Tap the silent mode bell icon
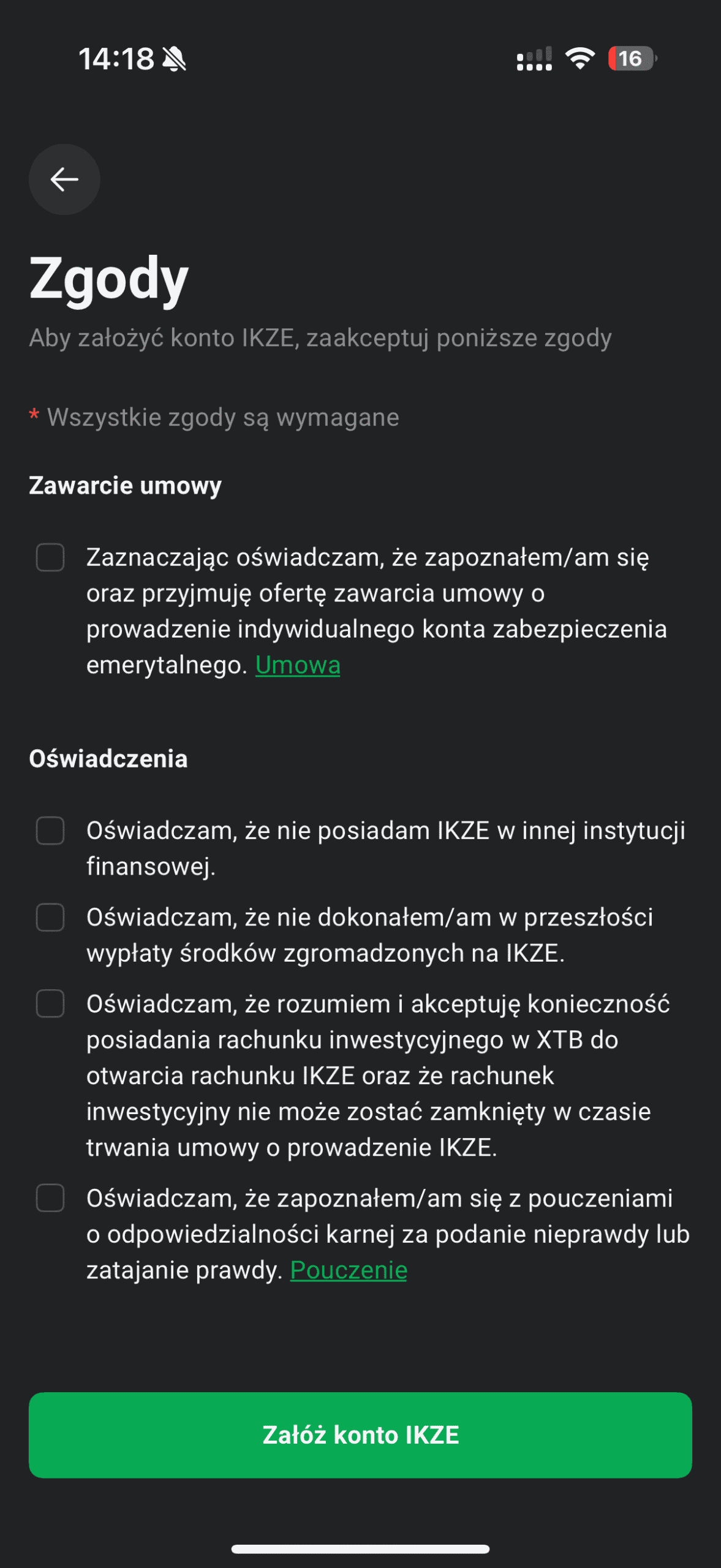Viewport: 721px width, 1568px height. 175,59
